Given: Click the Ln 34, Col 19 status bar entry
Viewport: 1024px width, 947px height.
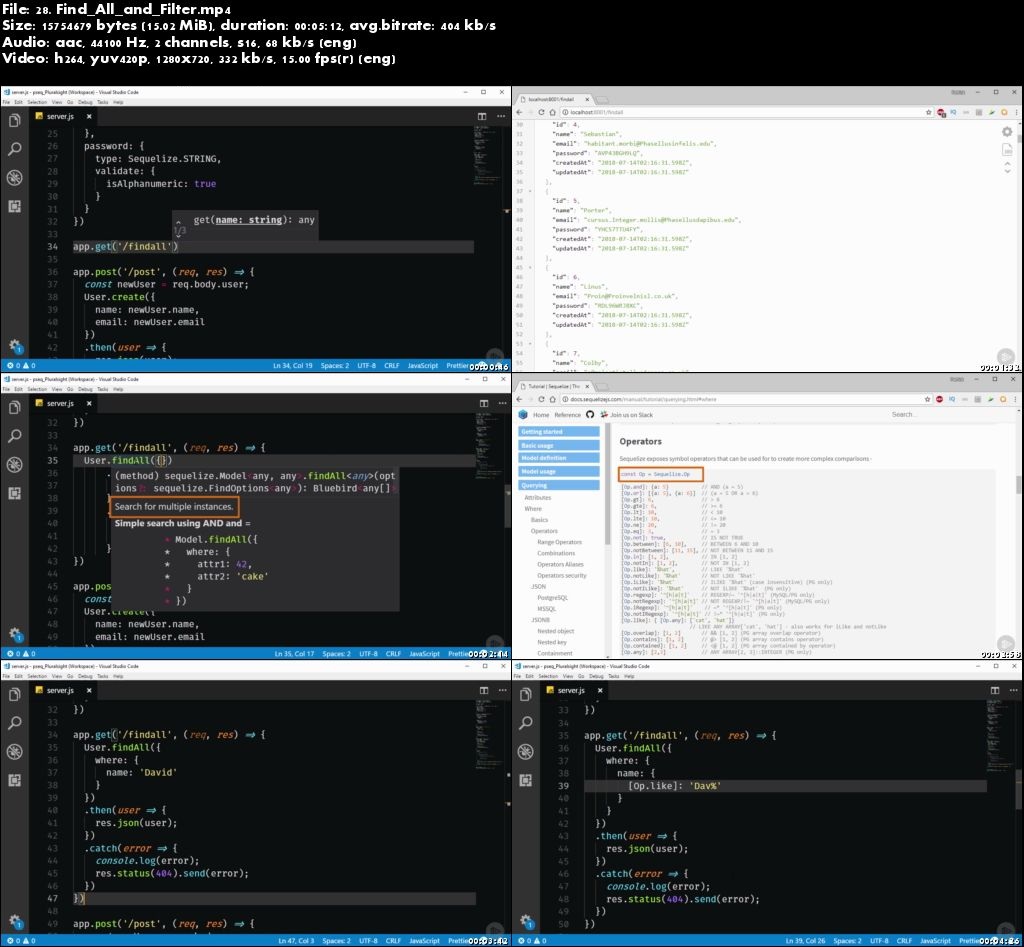Looking at the screenshot, I should coord(293,366).
